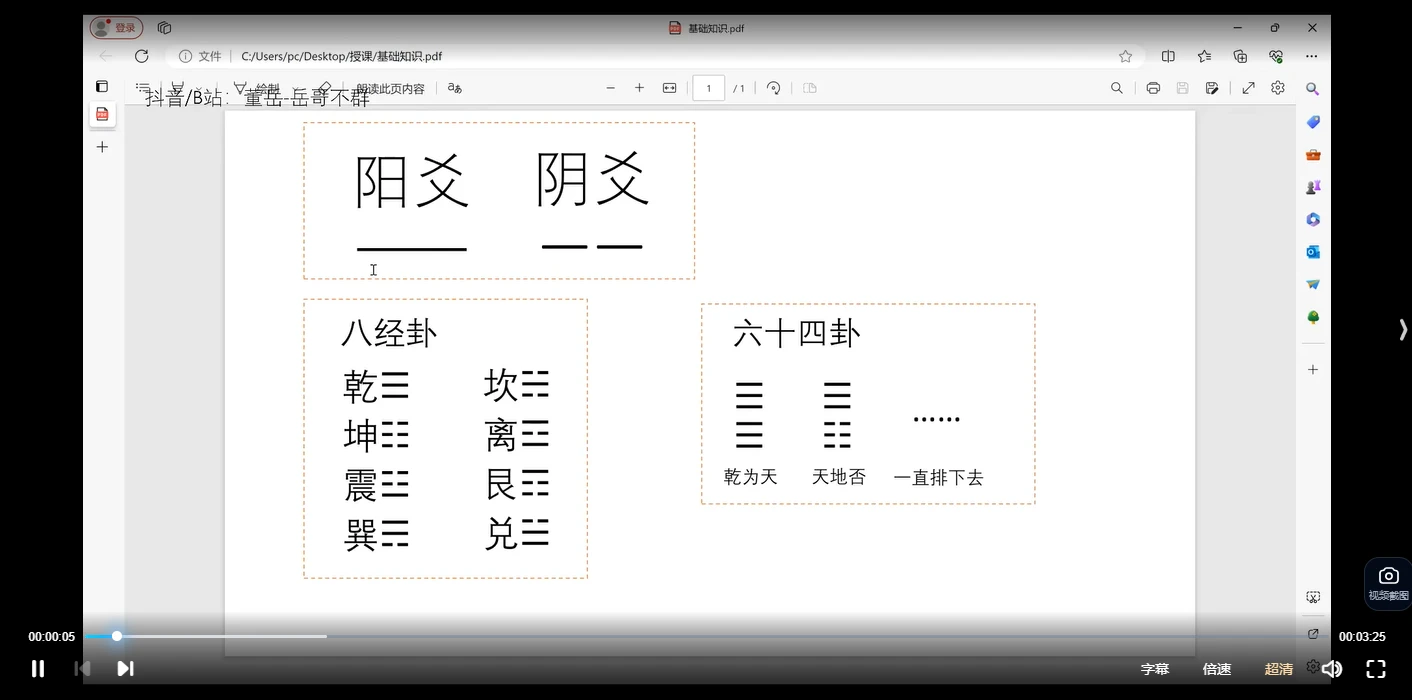Open sidebar open-in-new-window icon

[x=1313, y=634]
